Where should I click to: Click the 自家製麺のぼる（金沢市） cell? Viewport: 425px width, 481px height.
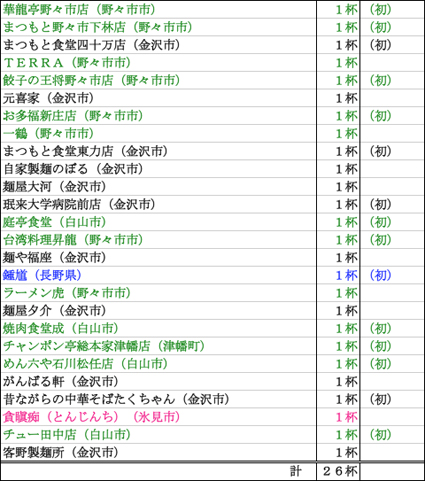(73, 169)
